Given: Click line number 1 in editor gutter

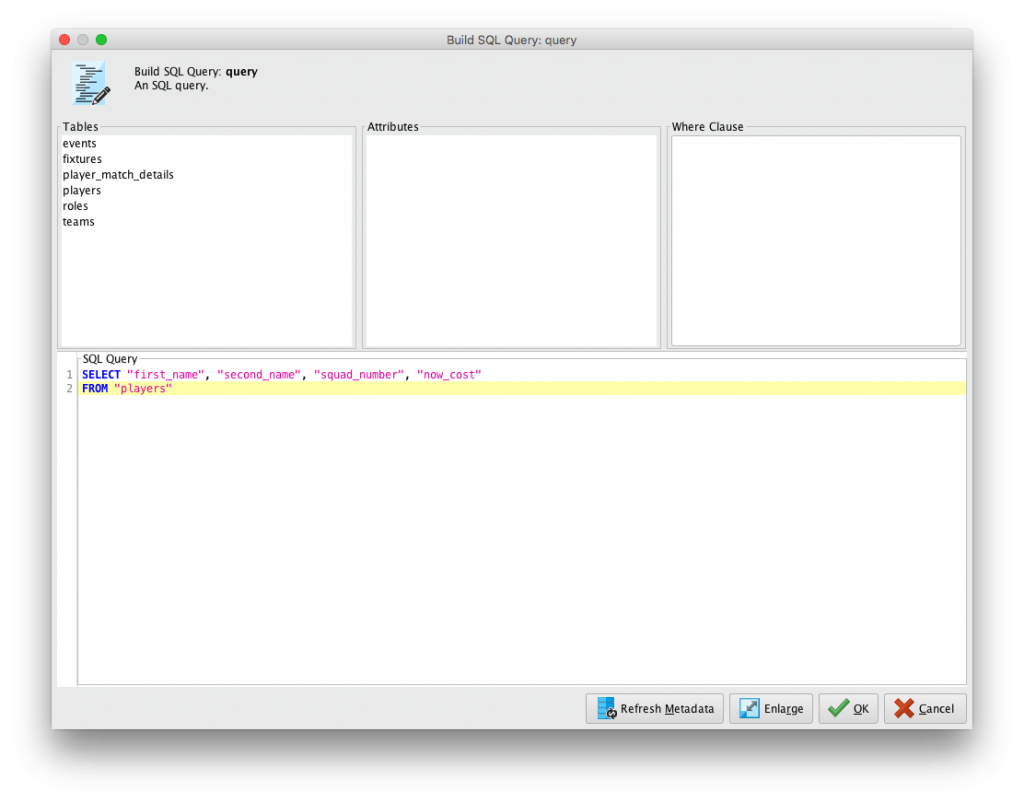Looking at the screenshot, I should coord(69,374).
